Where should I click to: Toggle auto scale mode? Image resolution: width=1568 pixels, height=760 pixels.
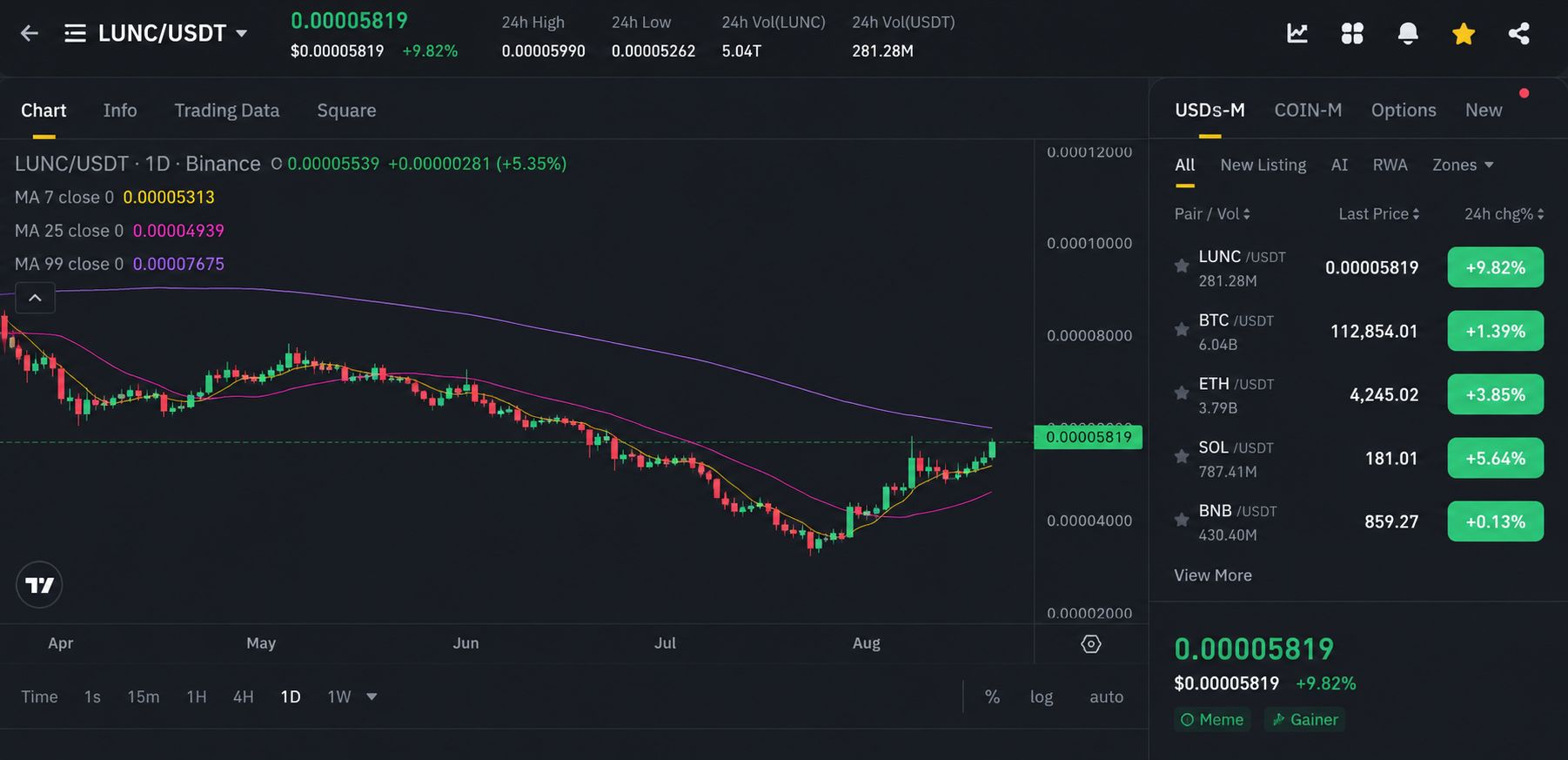coord(1107,696)
